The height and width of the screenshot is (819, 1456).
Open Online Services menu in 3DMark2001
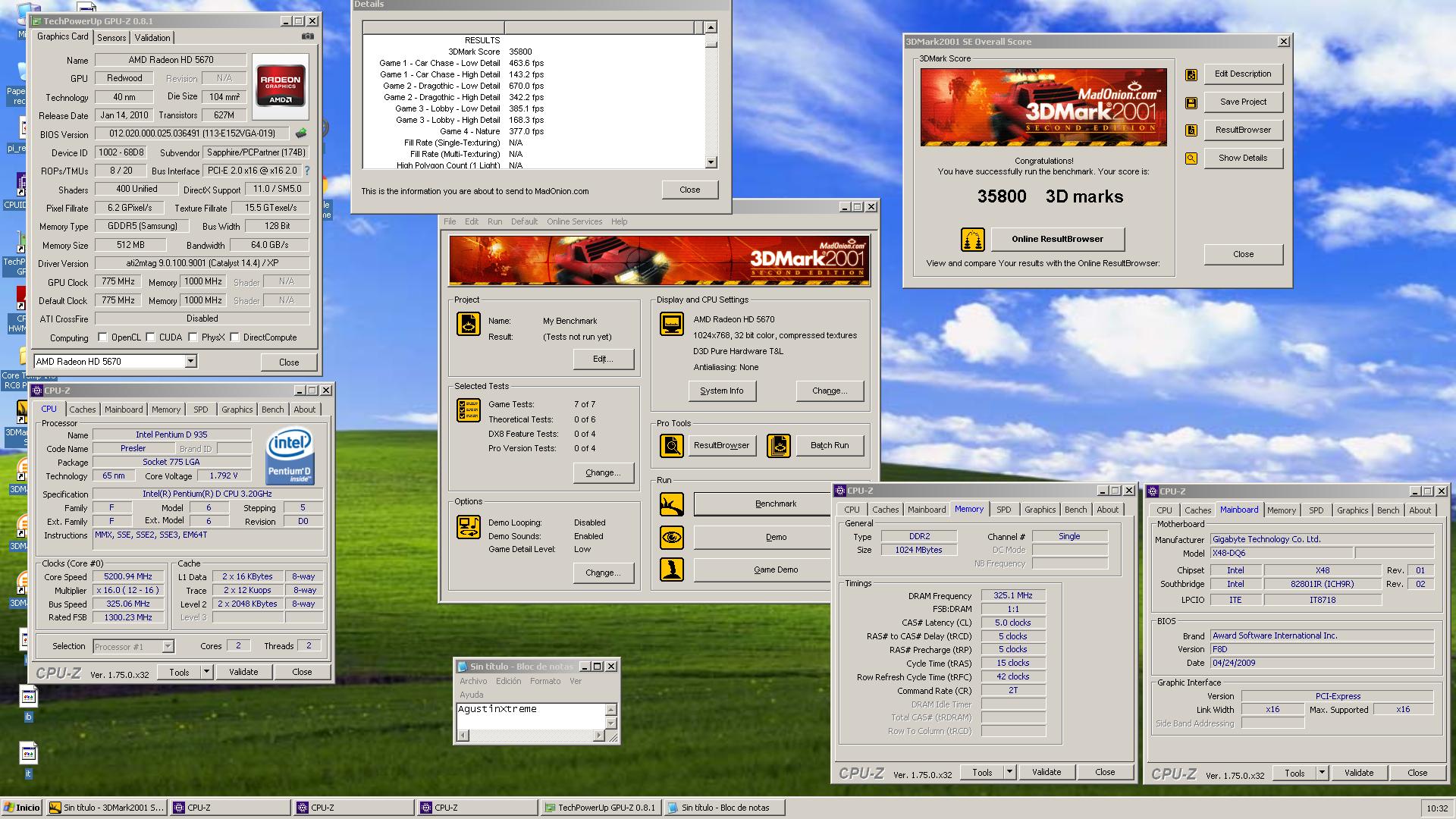[x=574, y=222]
